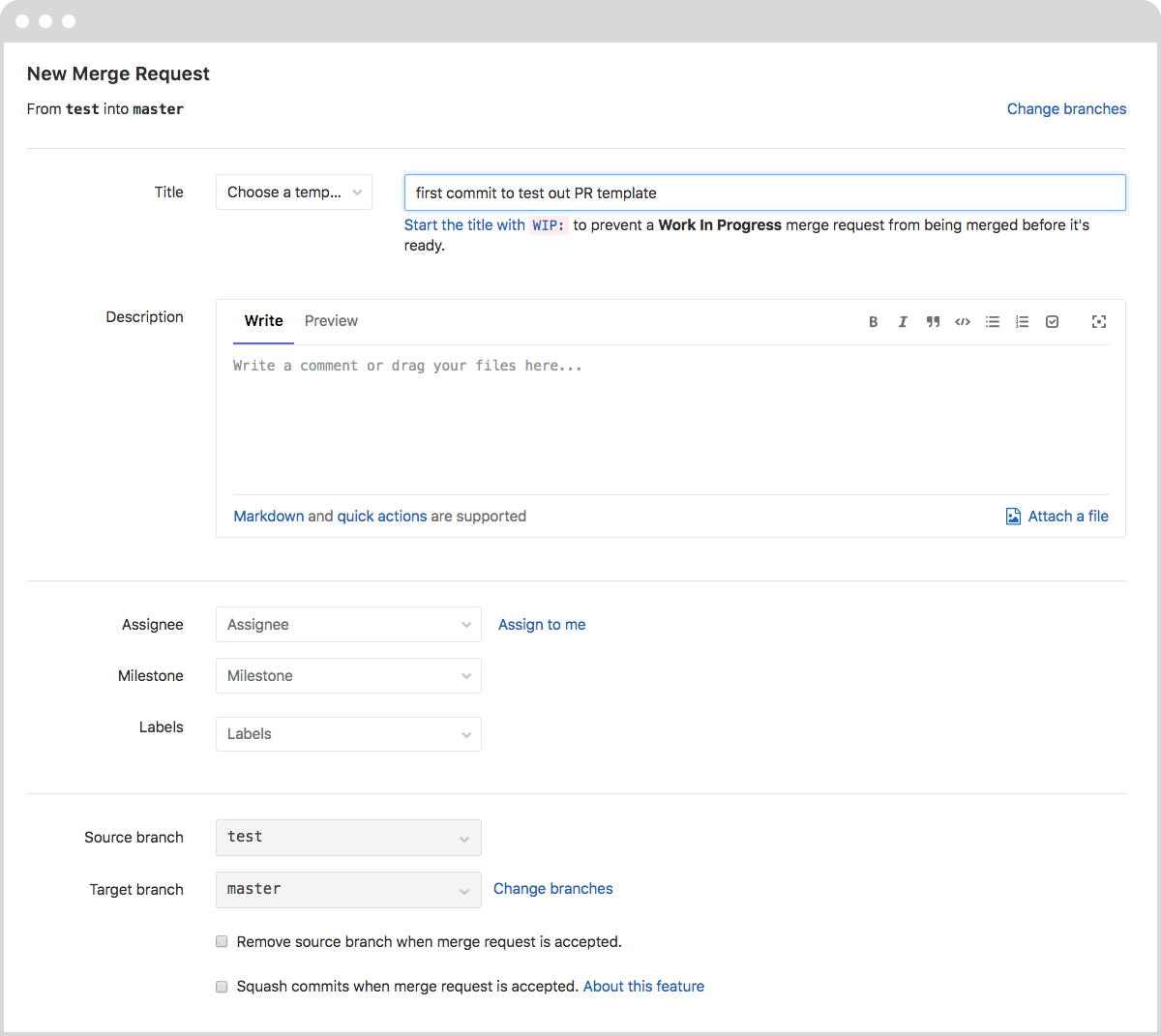Switch to the Preview tab
This screenshot has width=1161, height=1036.
coord(331,320)
